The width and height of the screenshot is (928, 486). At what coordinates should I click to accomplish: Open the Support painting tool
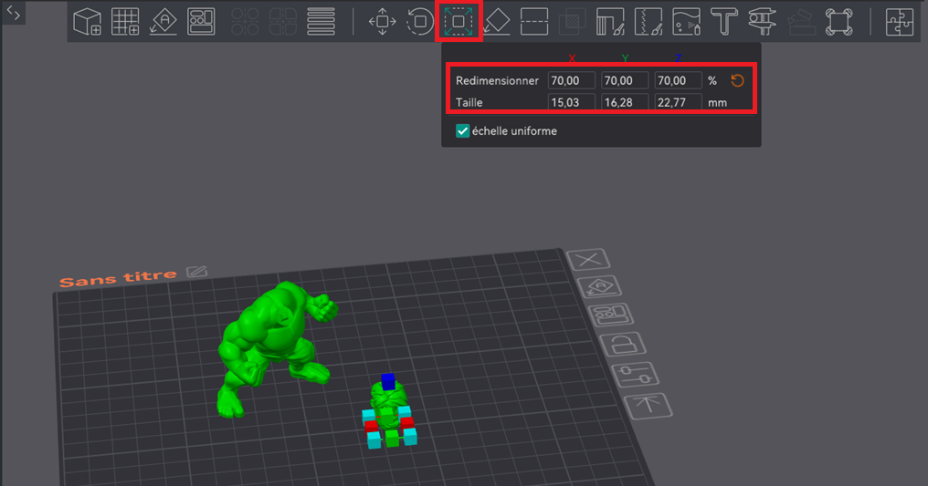pyautogui.click(x=610, y=21)
